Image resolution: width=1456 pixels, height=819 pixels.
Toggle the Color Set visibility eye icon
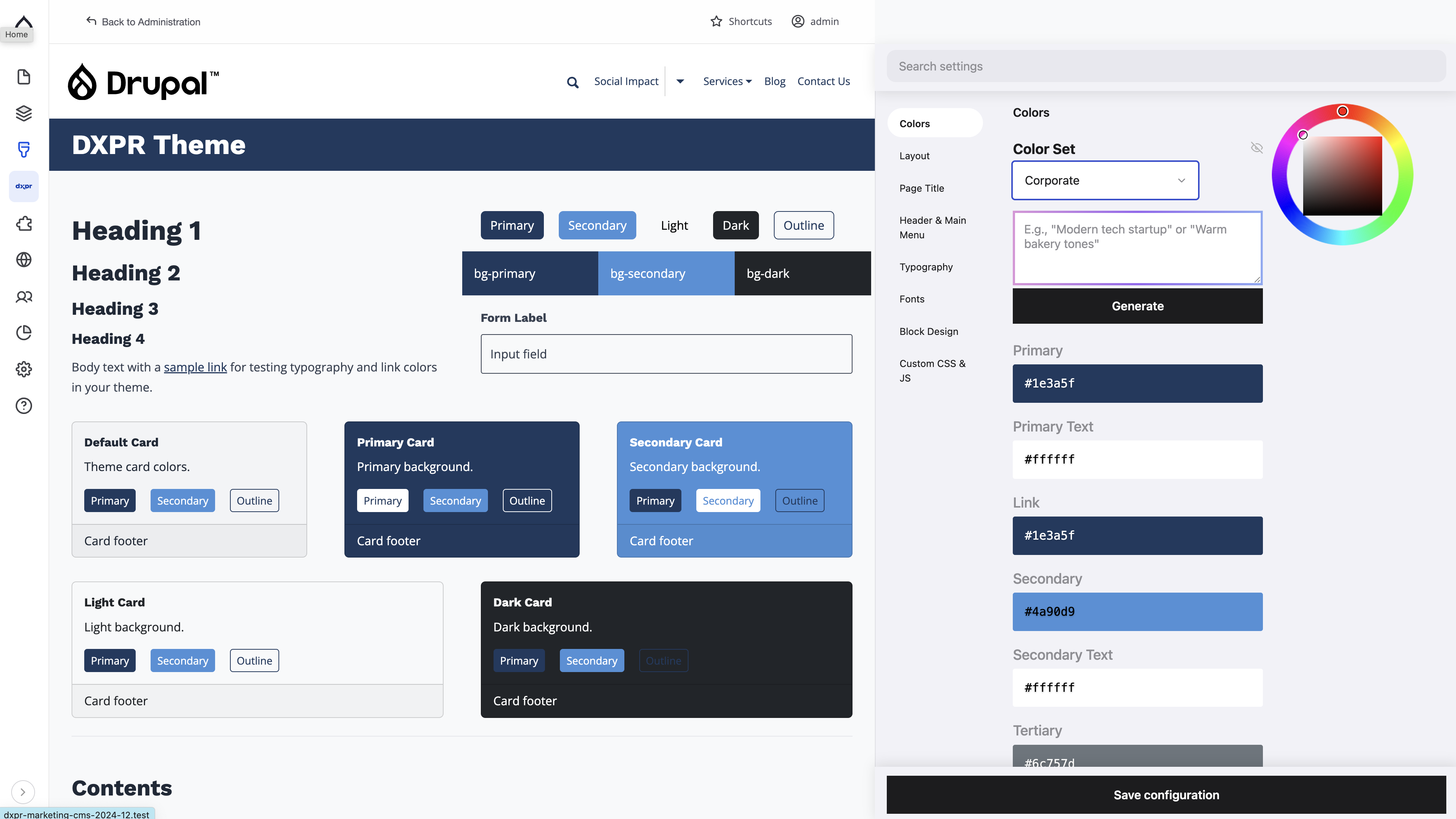[x=1257, y=148]
